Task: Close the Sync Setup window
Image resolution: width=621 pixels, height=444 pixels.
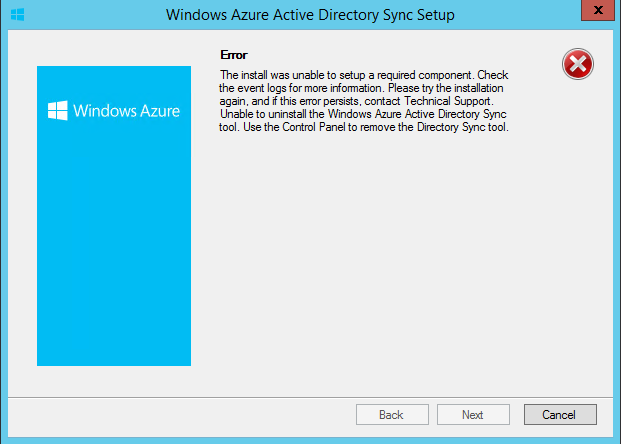Action: 598,10
